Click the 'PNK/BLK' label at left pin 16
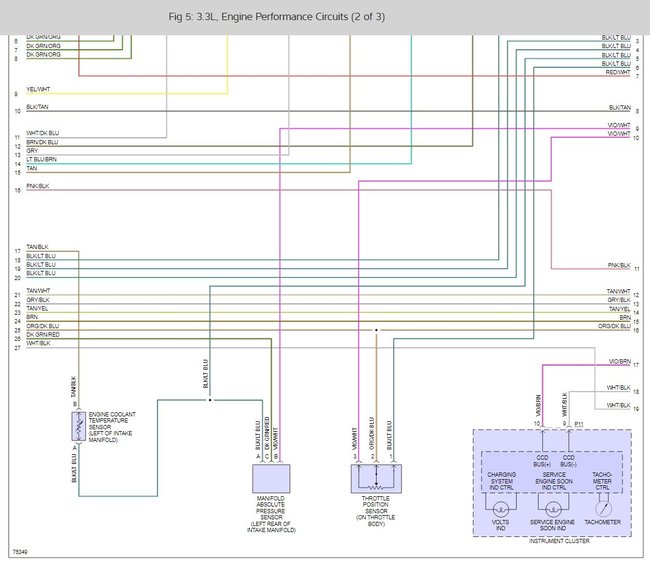This screenshot has height=565, width=650. coord(38,186)
